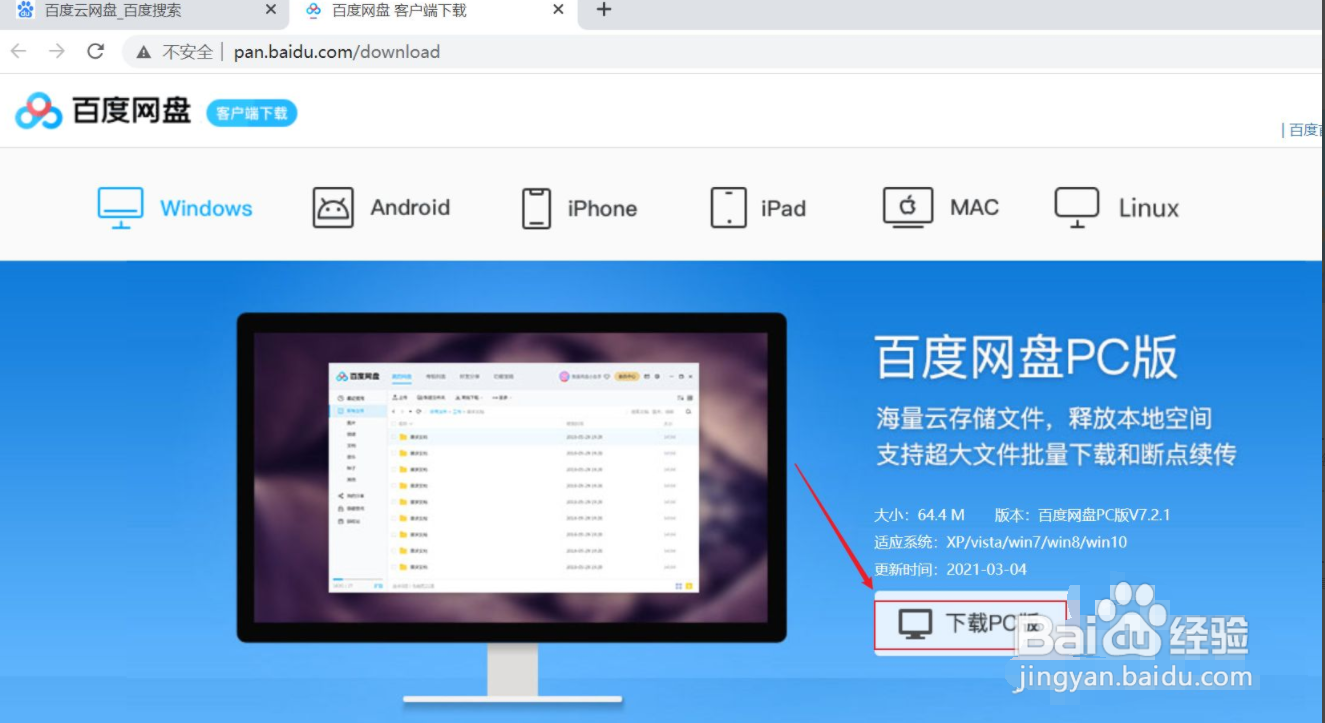The image size is (1325, 723).
Task: Open the Linux platform tab label
Action: 1148,208
